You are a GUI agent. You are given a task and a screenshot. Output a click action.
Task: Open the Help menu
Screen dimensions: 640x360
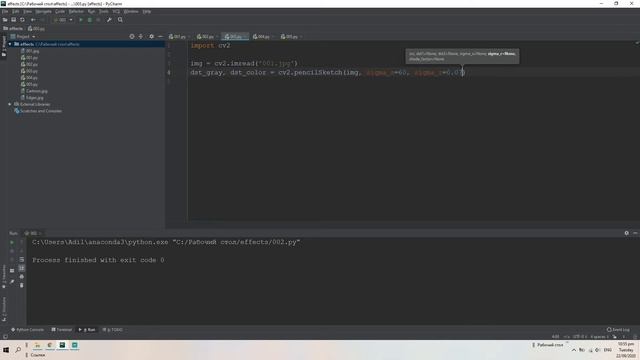pos(147,11)
